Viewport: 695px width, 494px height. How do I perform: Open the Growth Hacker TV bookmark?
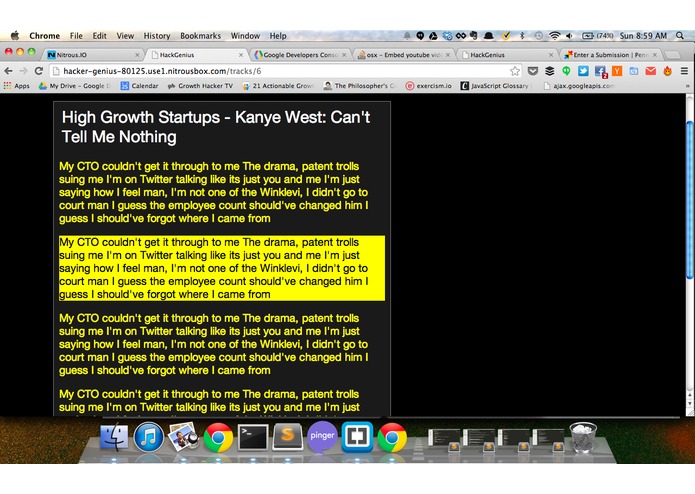(200, 86)
